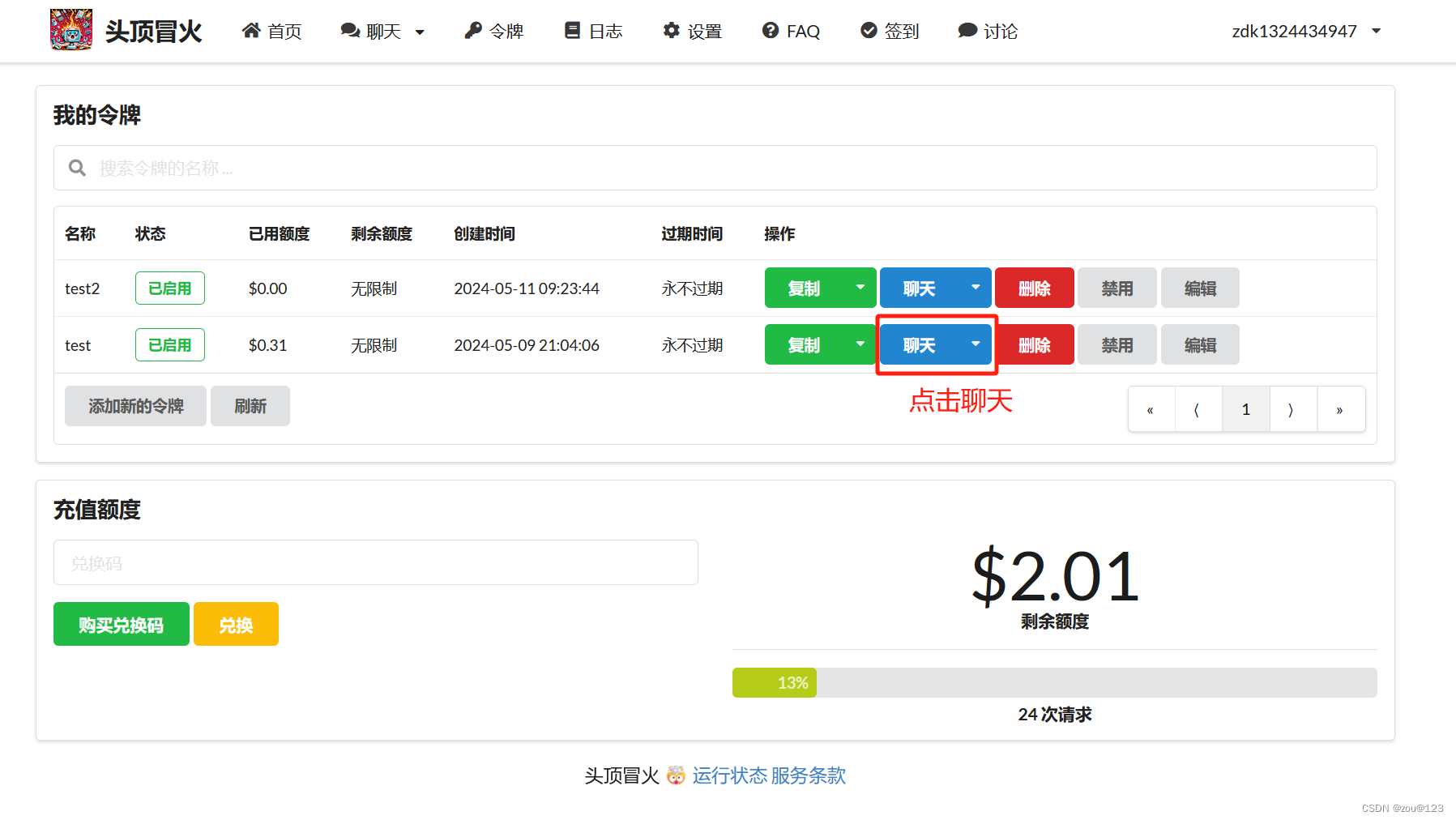
Task: Click the 已启用 status badge for test
Action: pos(170,345)
